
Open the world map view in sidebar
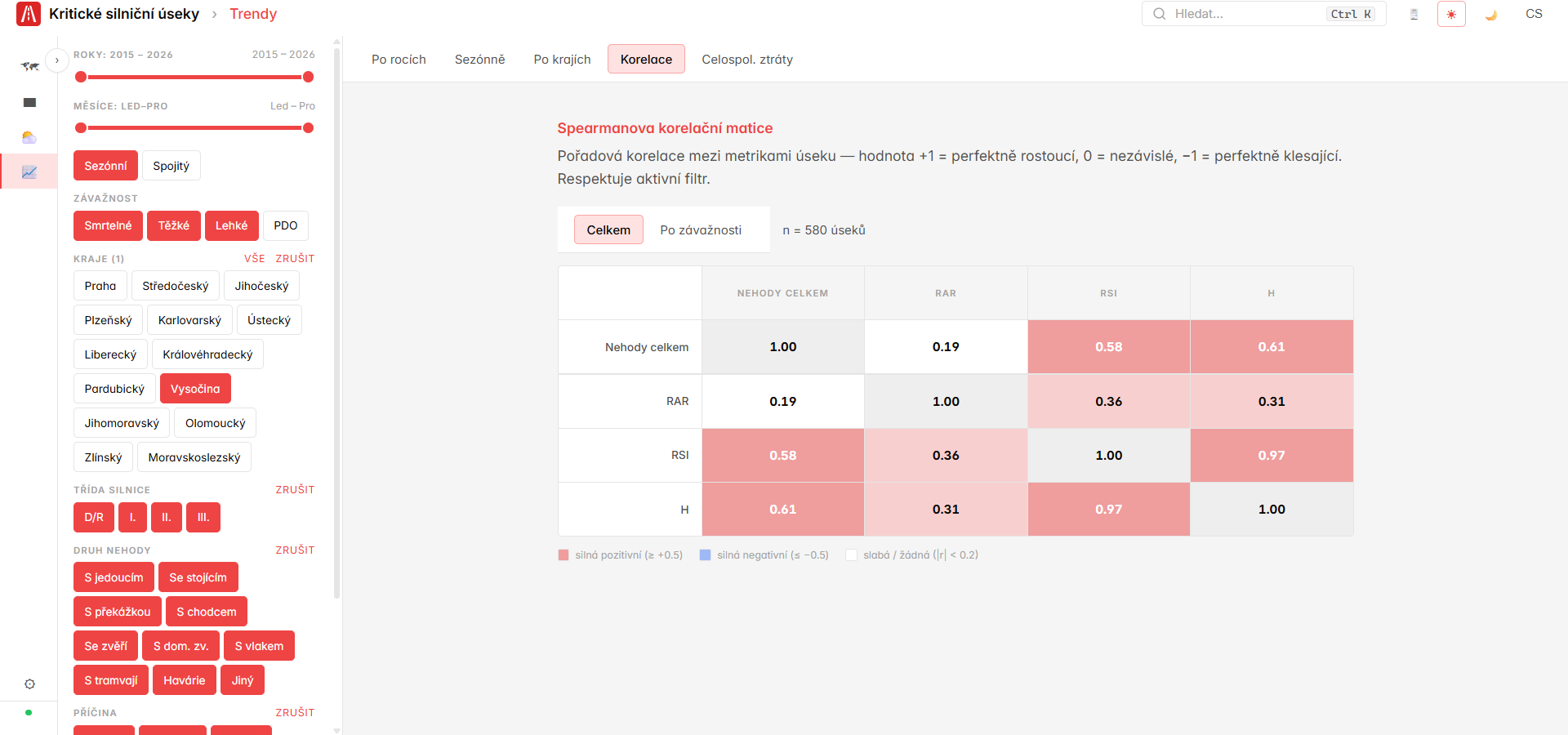29,67
